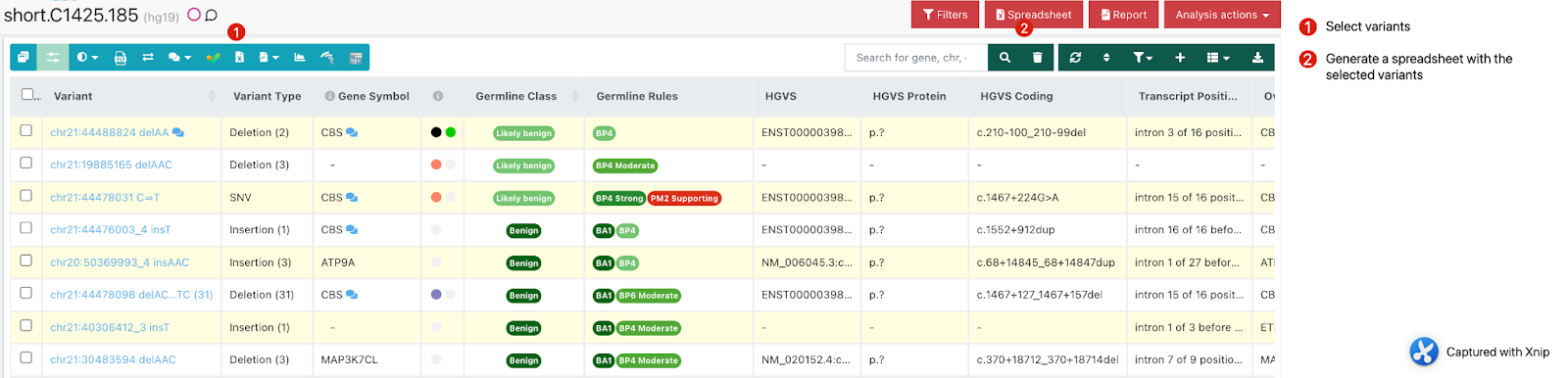
Task: Select the chr21:44478031 C⇒T row checkbox
Action: click(x=26, y=195)
